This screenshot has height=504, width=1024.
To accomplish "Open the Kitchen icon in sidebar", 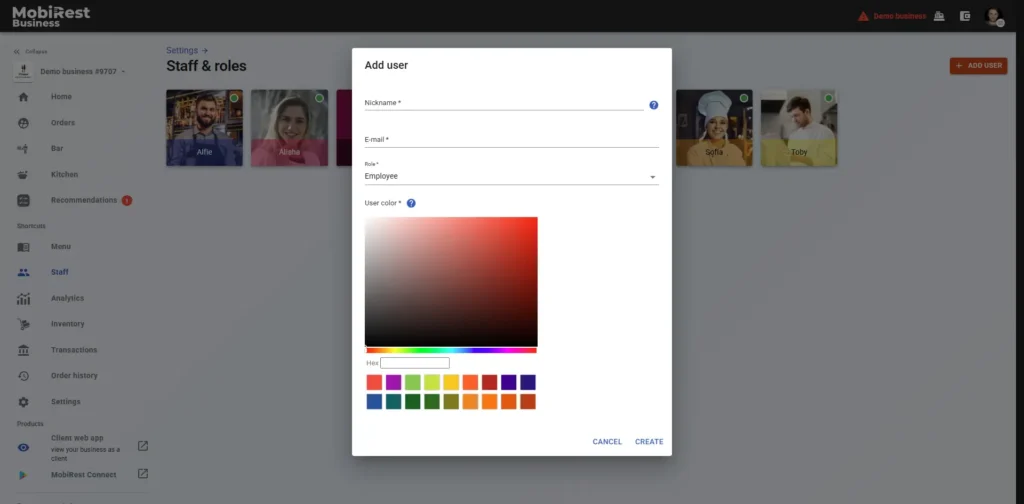I will pyautogui.click(x=23, y=174).
